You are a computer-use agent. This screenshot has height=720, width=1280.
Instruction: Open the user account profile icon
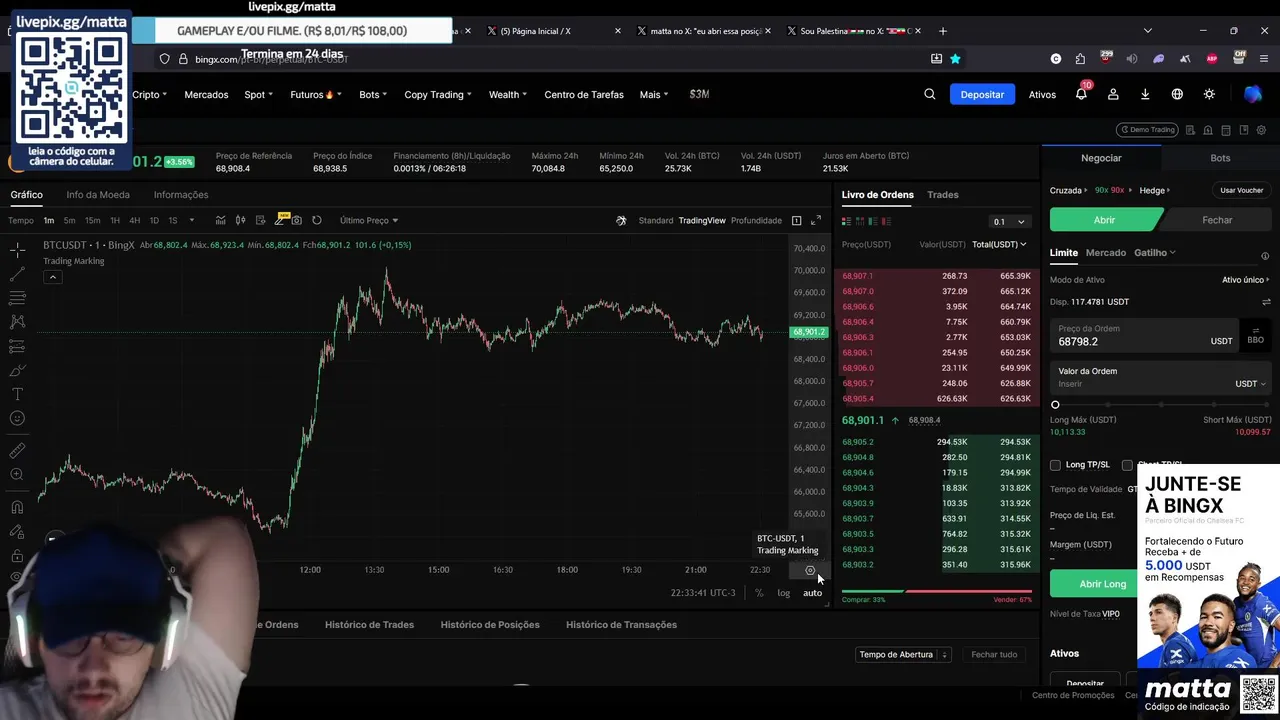point(1113,94)
